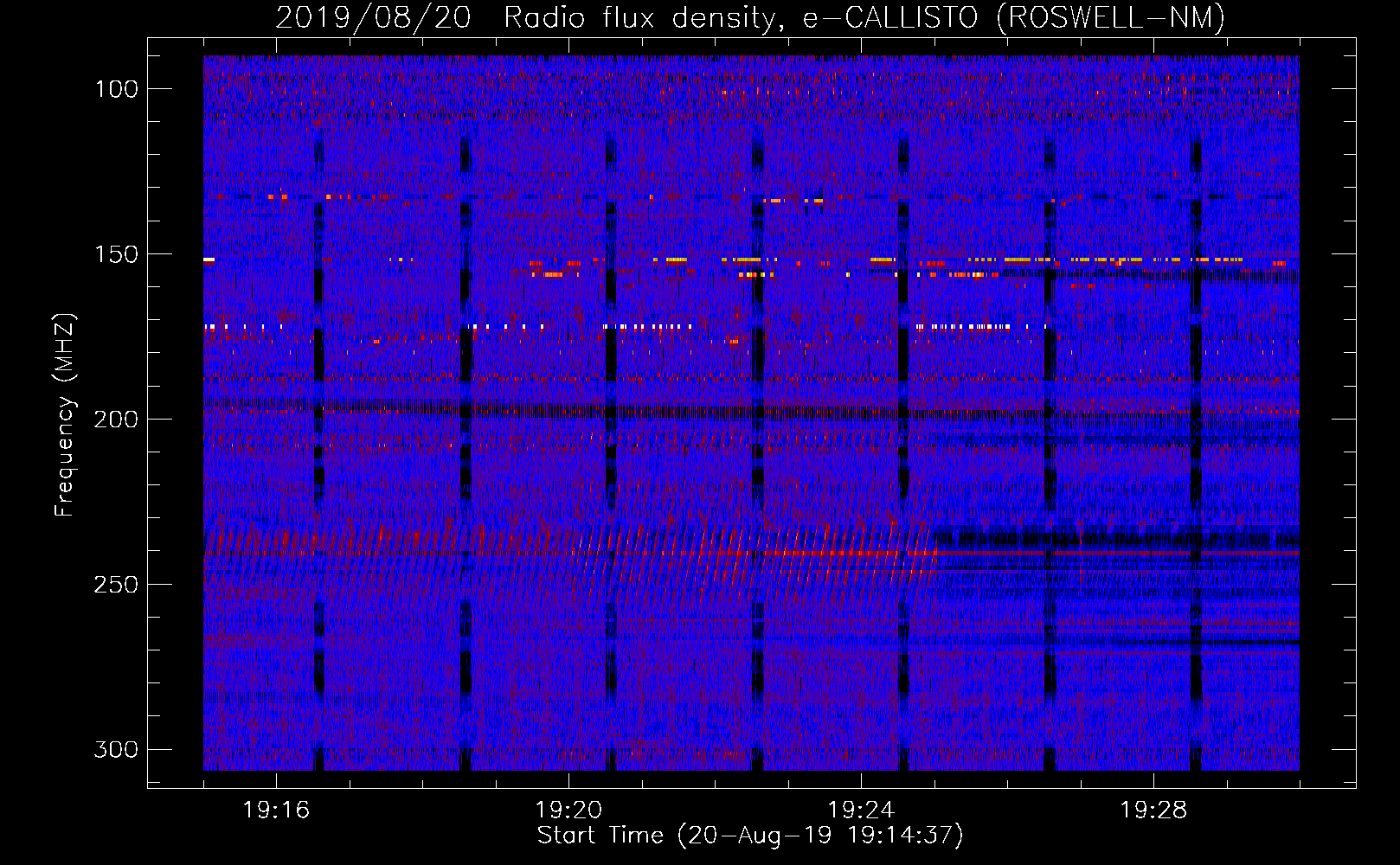The width and height of the screenshot is (1400, 865).
Task: Click the 19:20 time tick label
Action: point(568,811)
